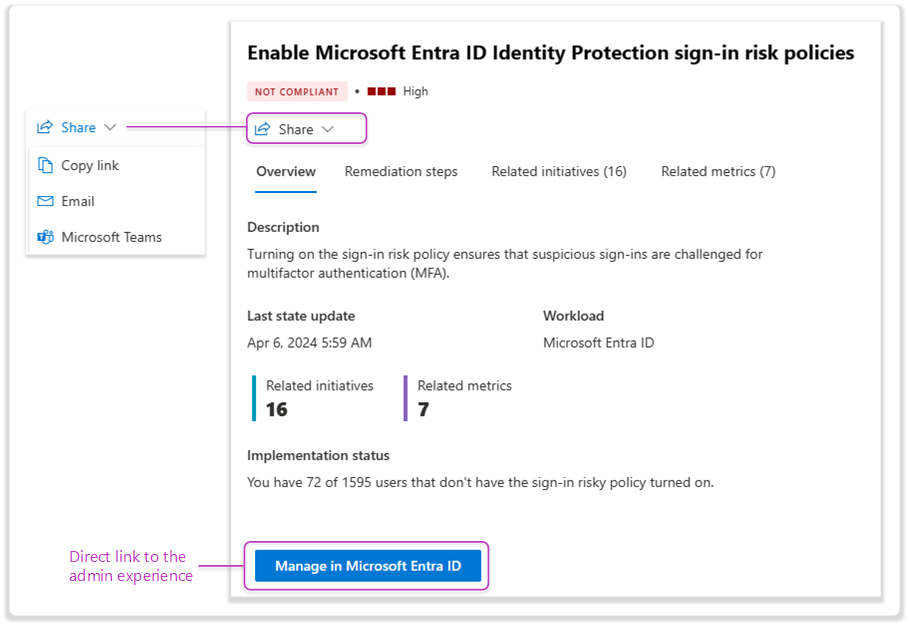Click the red High severity indicator squares
The image size is (909, 626).
[382, 91]
